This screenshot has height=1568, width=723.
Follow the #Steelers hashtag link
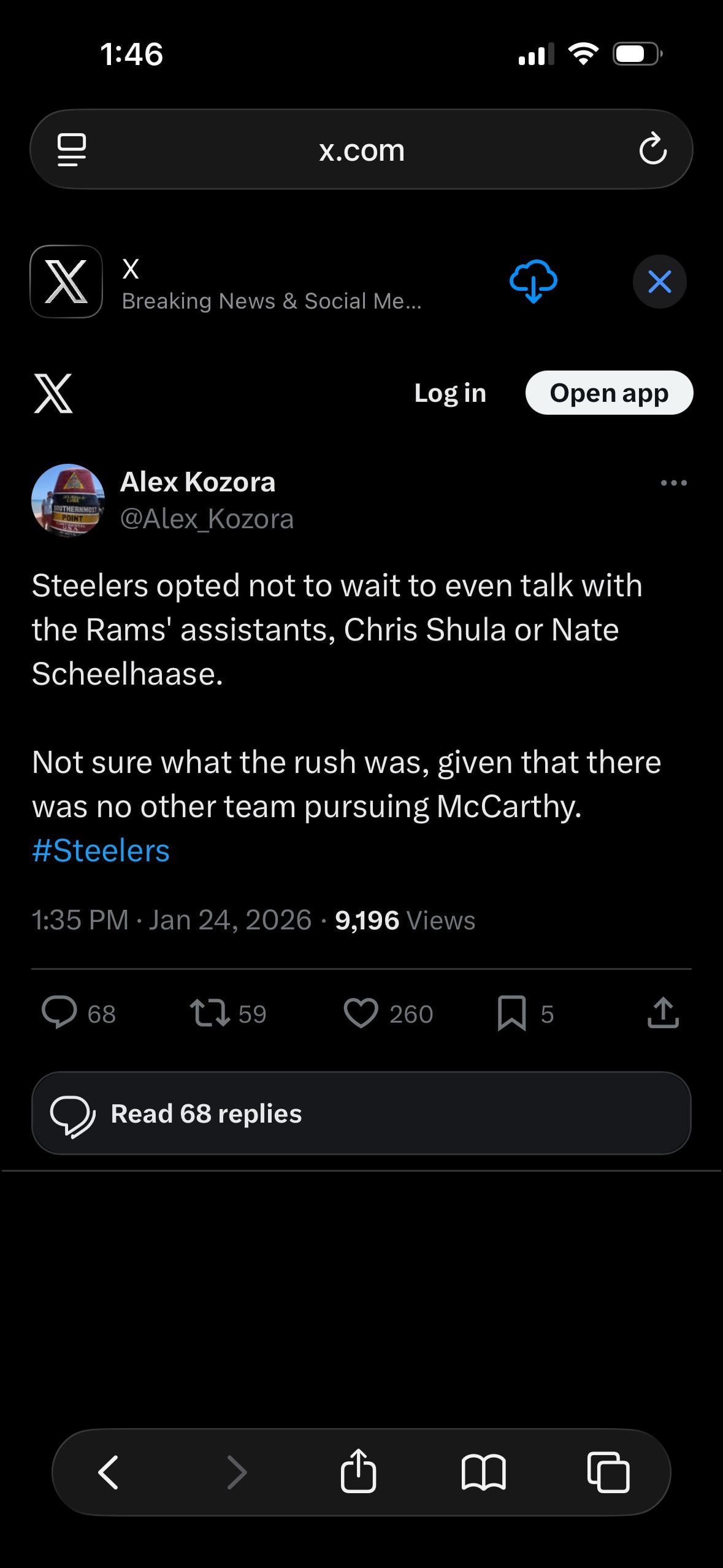(101, 850)
